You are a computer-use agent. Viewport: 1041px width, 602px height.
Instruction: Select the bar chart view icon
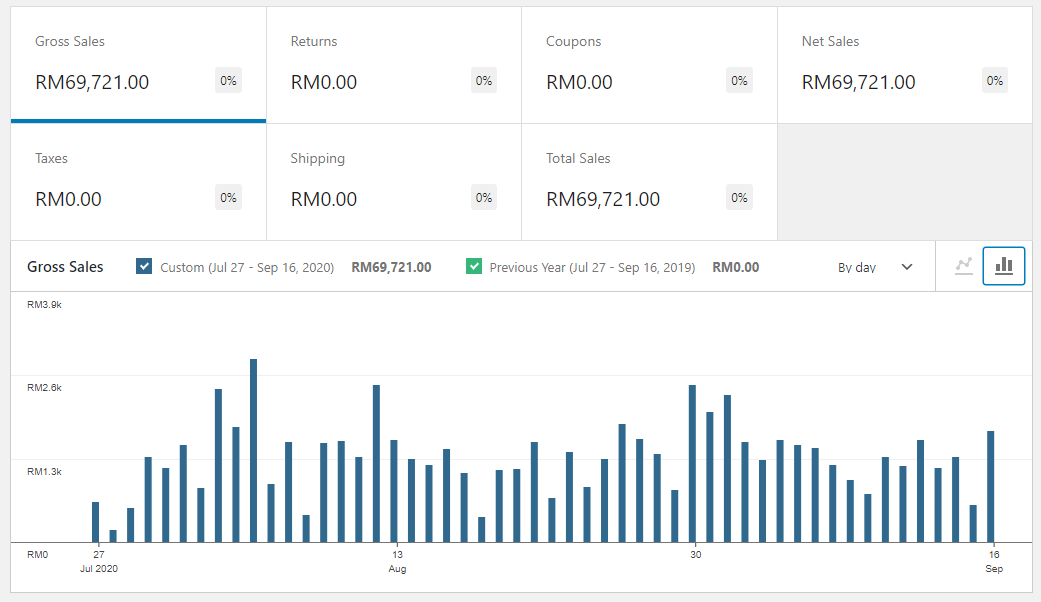click(1004, 266)
